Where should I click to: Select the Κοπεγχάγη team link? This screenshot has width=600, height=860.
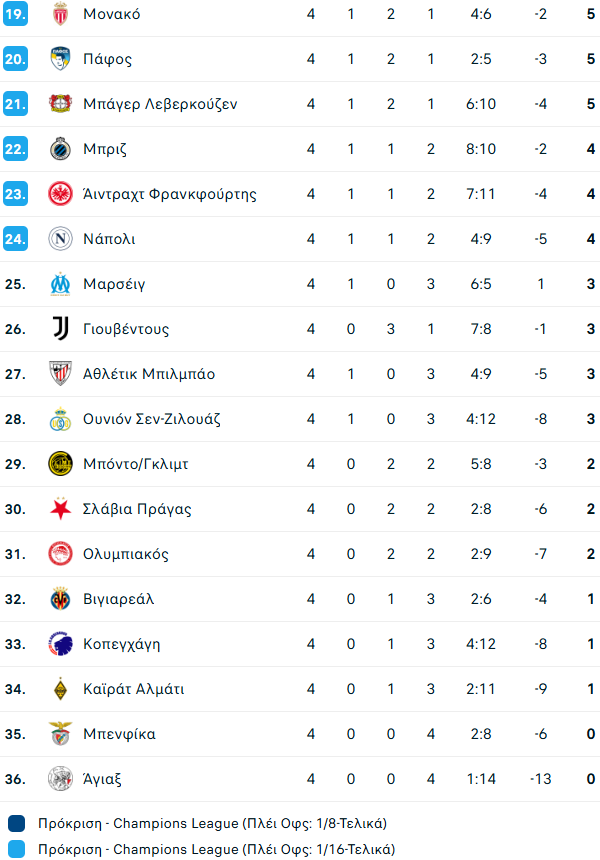(122, 644)
